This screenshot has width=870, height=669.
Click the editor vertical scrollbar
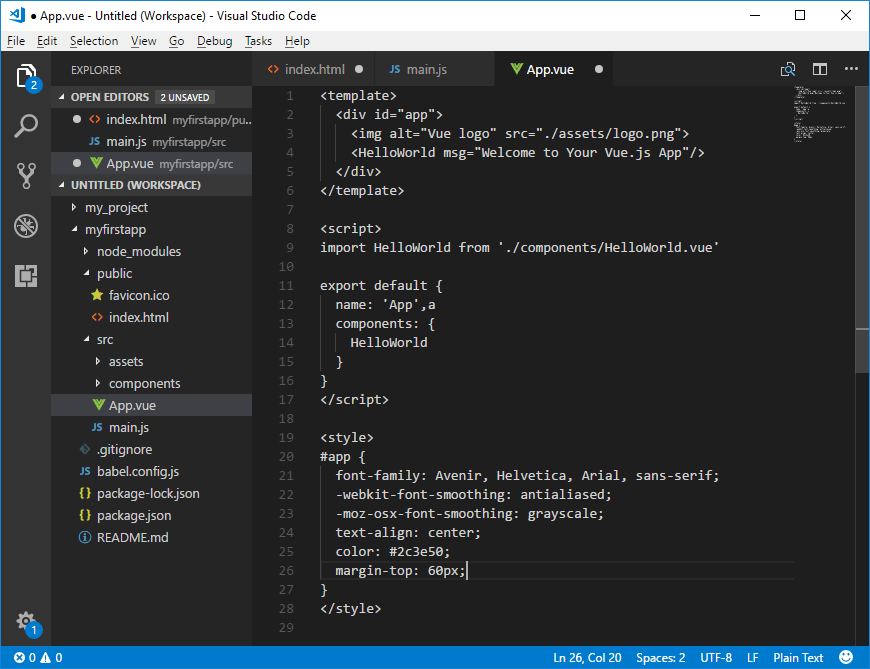[862, 230]
